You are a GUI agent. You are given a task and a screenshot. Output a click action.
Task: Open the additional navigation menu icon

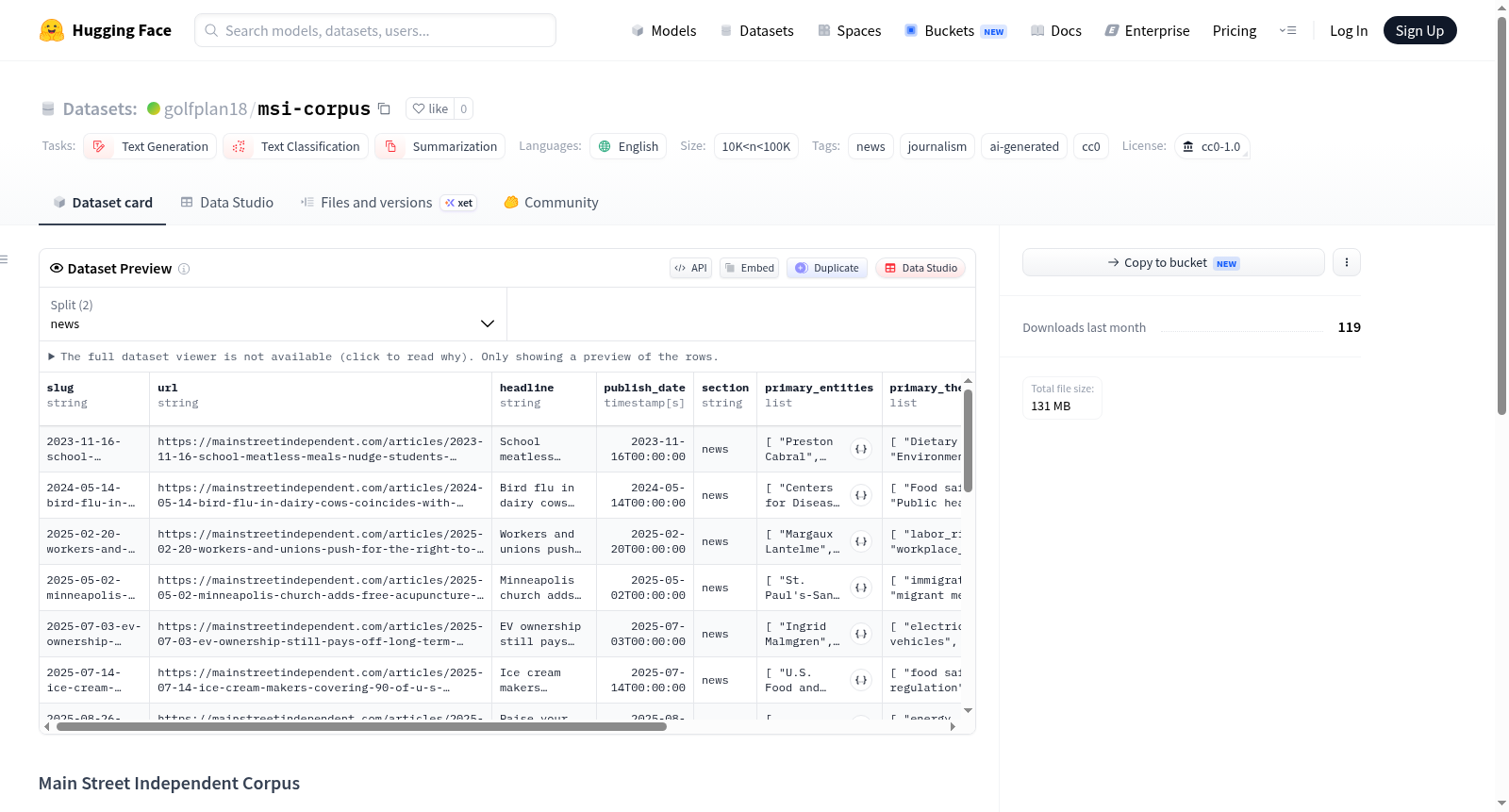coord(1287,30)
